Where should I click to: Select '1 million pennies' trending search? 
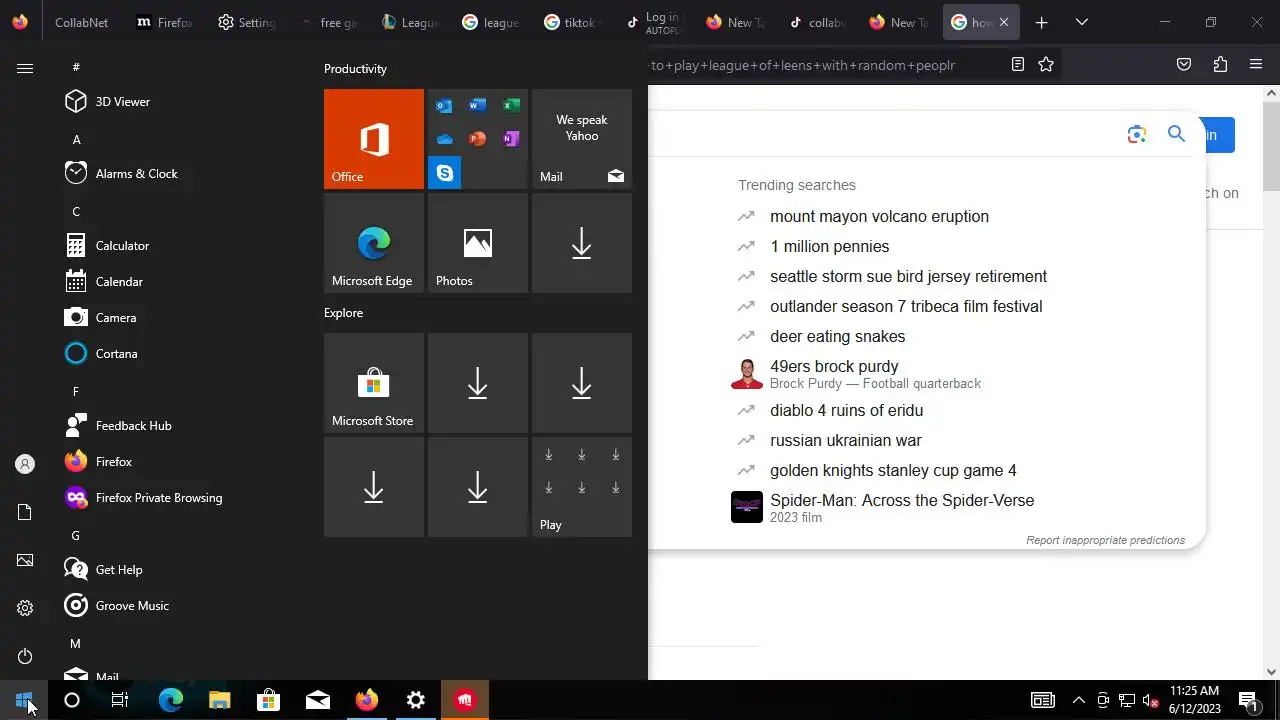click(829, 246)
